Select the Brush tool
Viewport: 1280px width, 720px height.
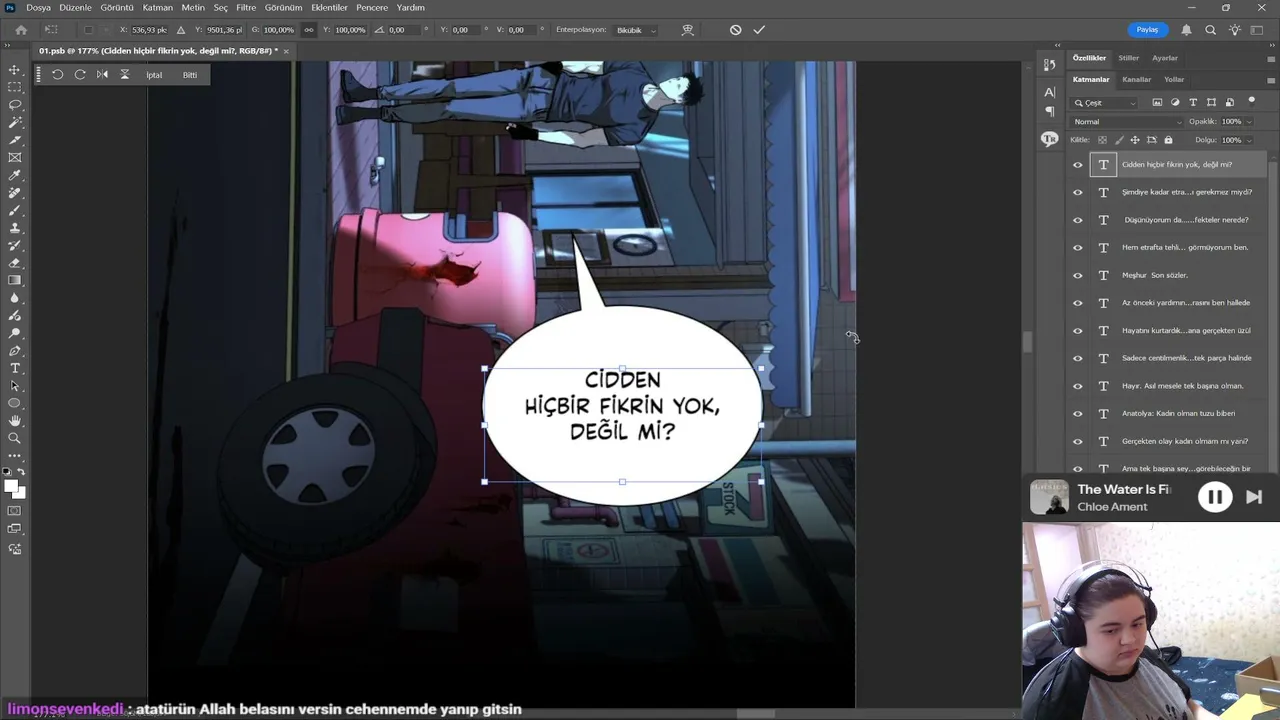[x=15, y=210]
